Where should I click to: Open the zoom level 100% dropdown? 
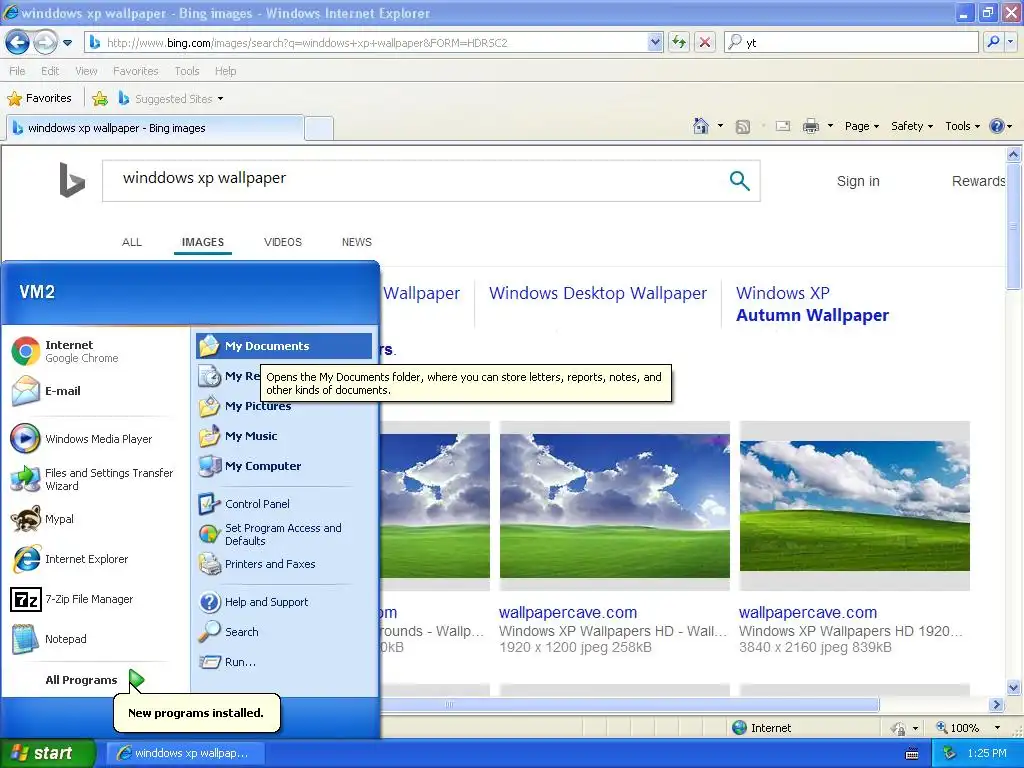point(997,728)
